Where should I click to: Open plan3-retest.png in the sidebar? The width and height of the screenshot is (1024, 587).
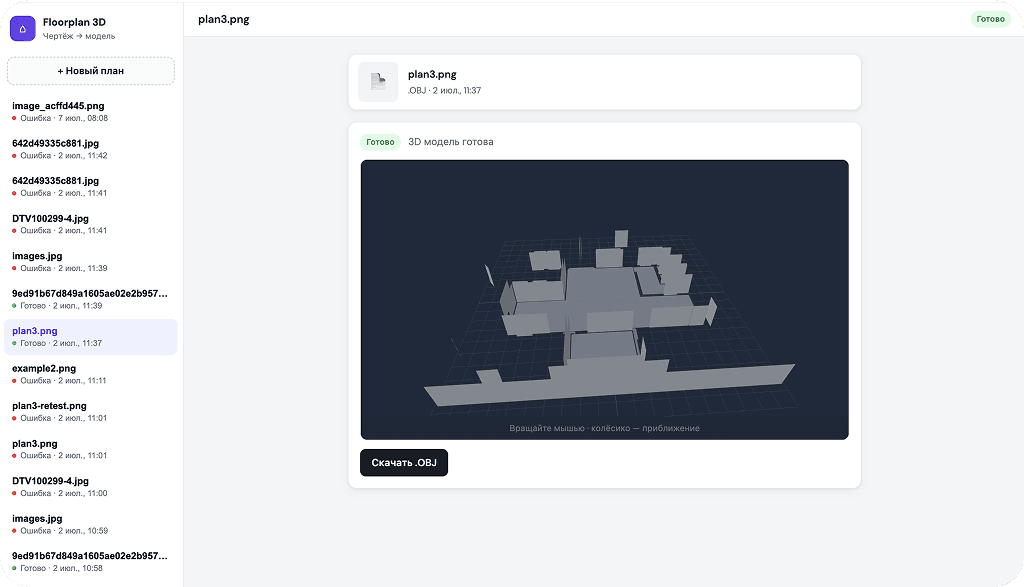91,411
